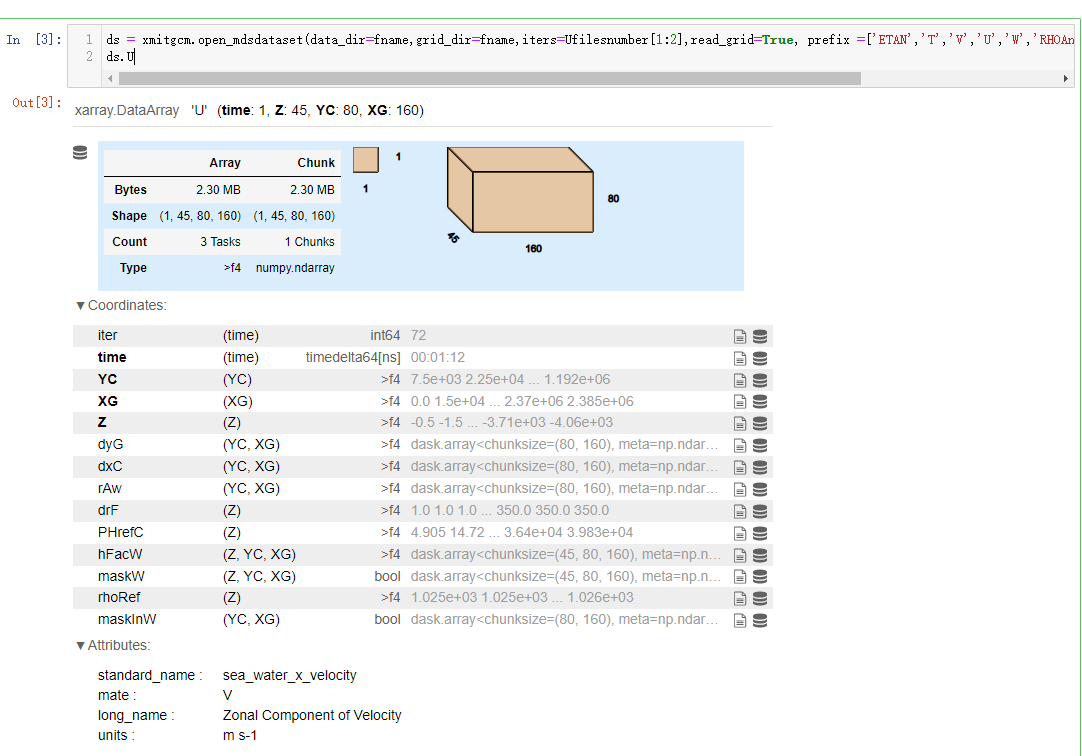The height and width of the screenshot is (756, 1082).
Task: Show data repr for dxC coordinate
Action: (x=760, y=467)
